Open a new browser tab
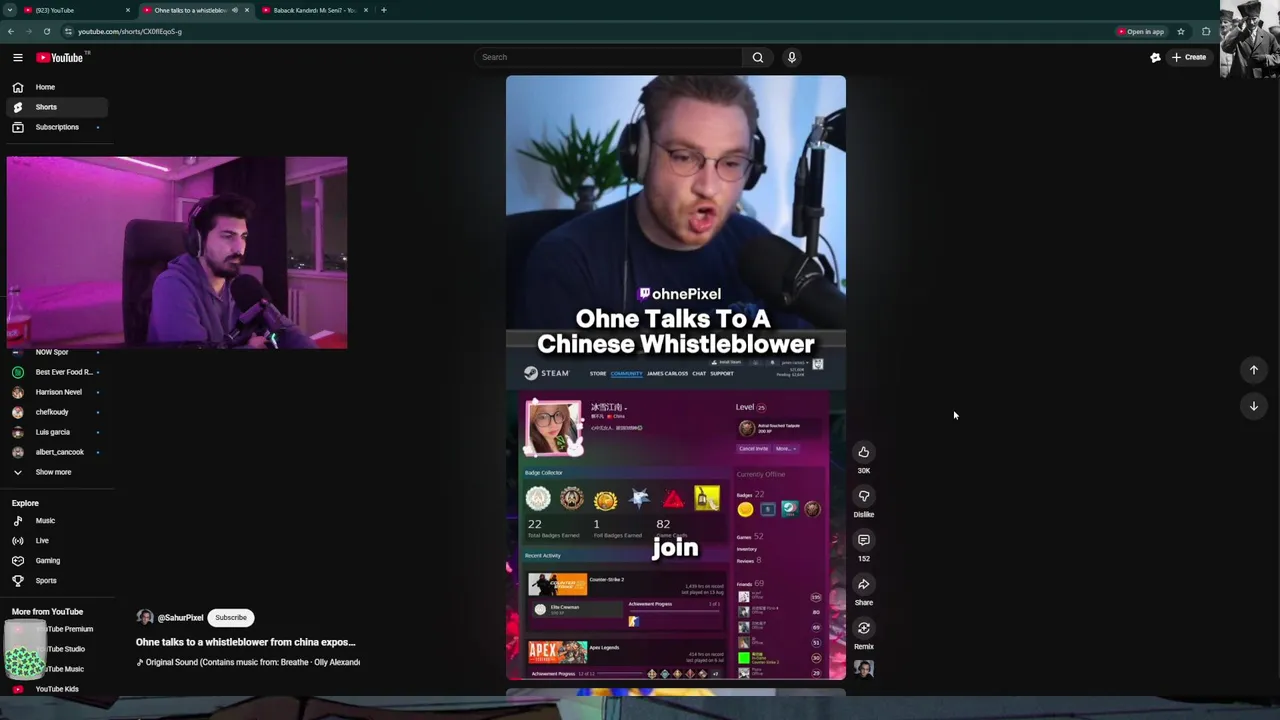The width and height of the screenshot is (1280, 720). pyautogui.click(x=384, y=10)
